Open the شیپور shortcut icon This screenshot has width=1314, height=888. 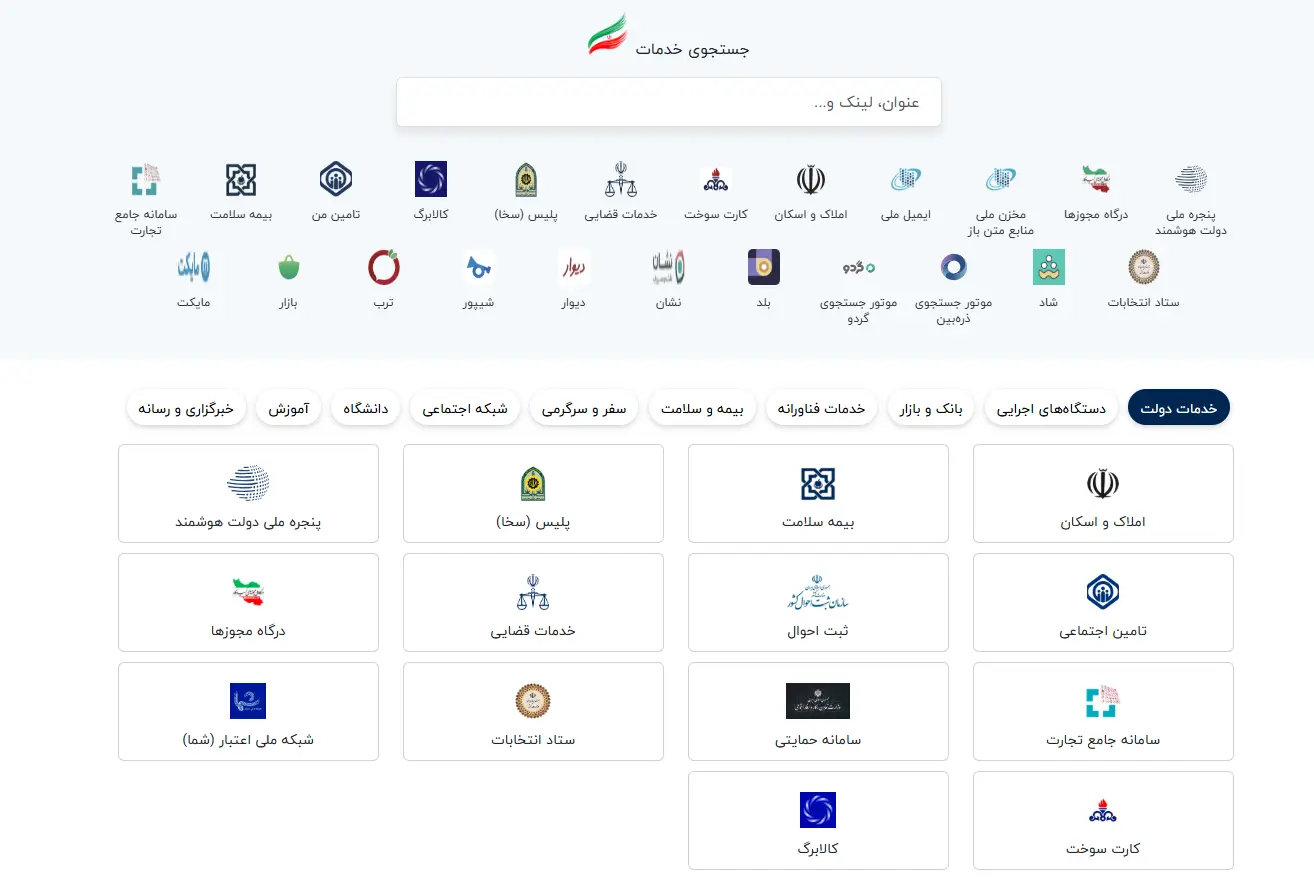(479, 268)
